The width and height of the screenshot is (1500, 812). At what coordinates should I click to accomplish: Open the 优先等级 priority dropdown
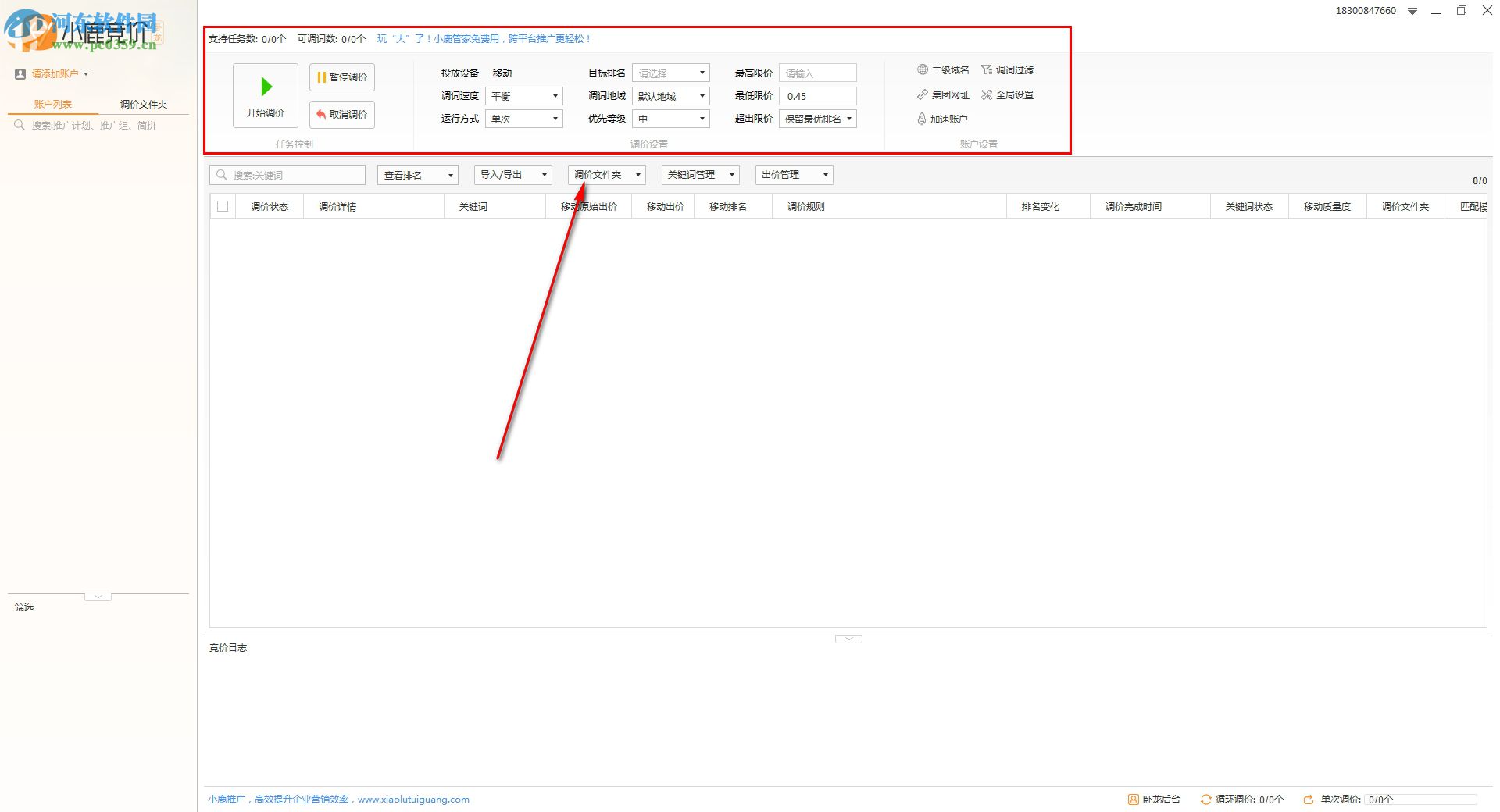click(x=671, y=119)
